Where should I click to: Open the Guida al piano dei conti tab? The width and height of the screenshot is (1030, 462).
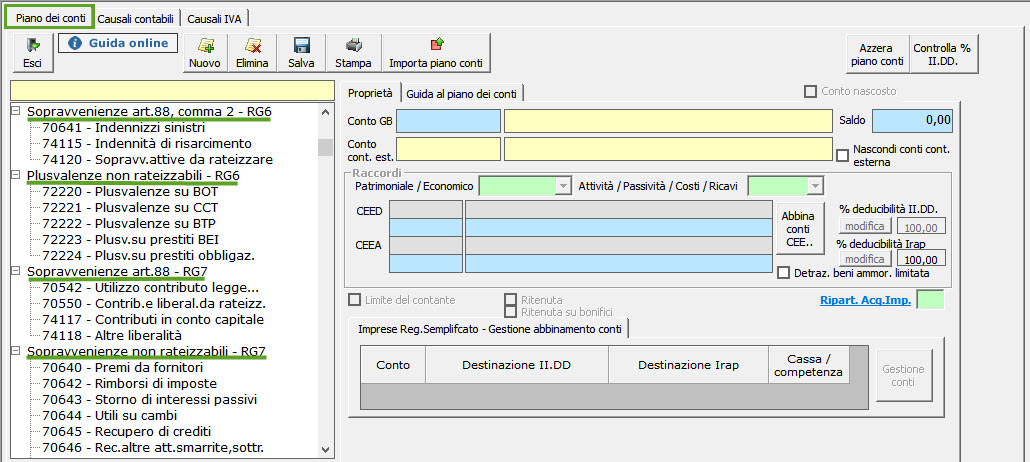tap(462, 93)
